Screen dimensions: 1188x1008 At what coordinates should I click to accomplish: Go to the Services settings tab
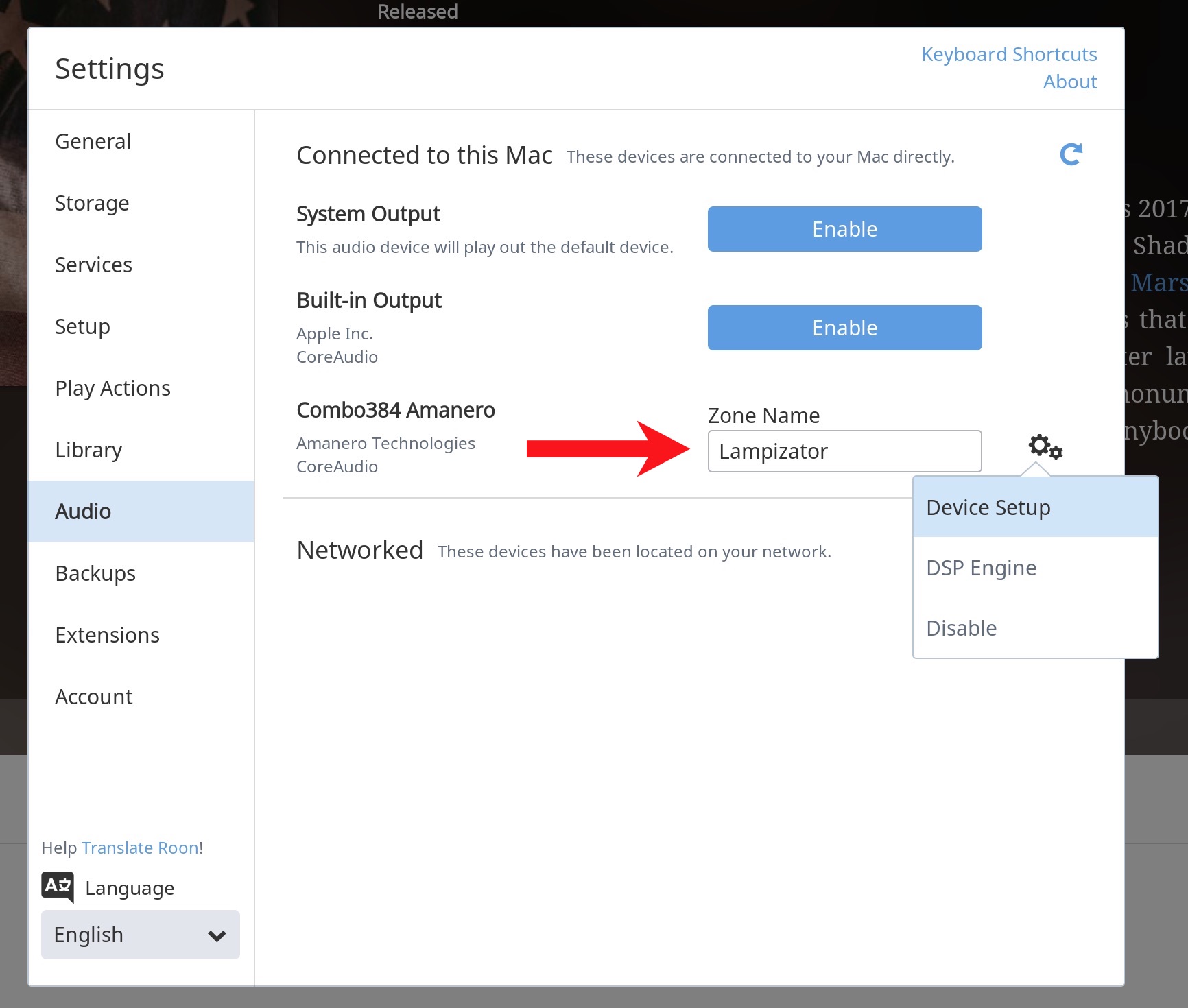[93, 265]
